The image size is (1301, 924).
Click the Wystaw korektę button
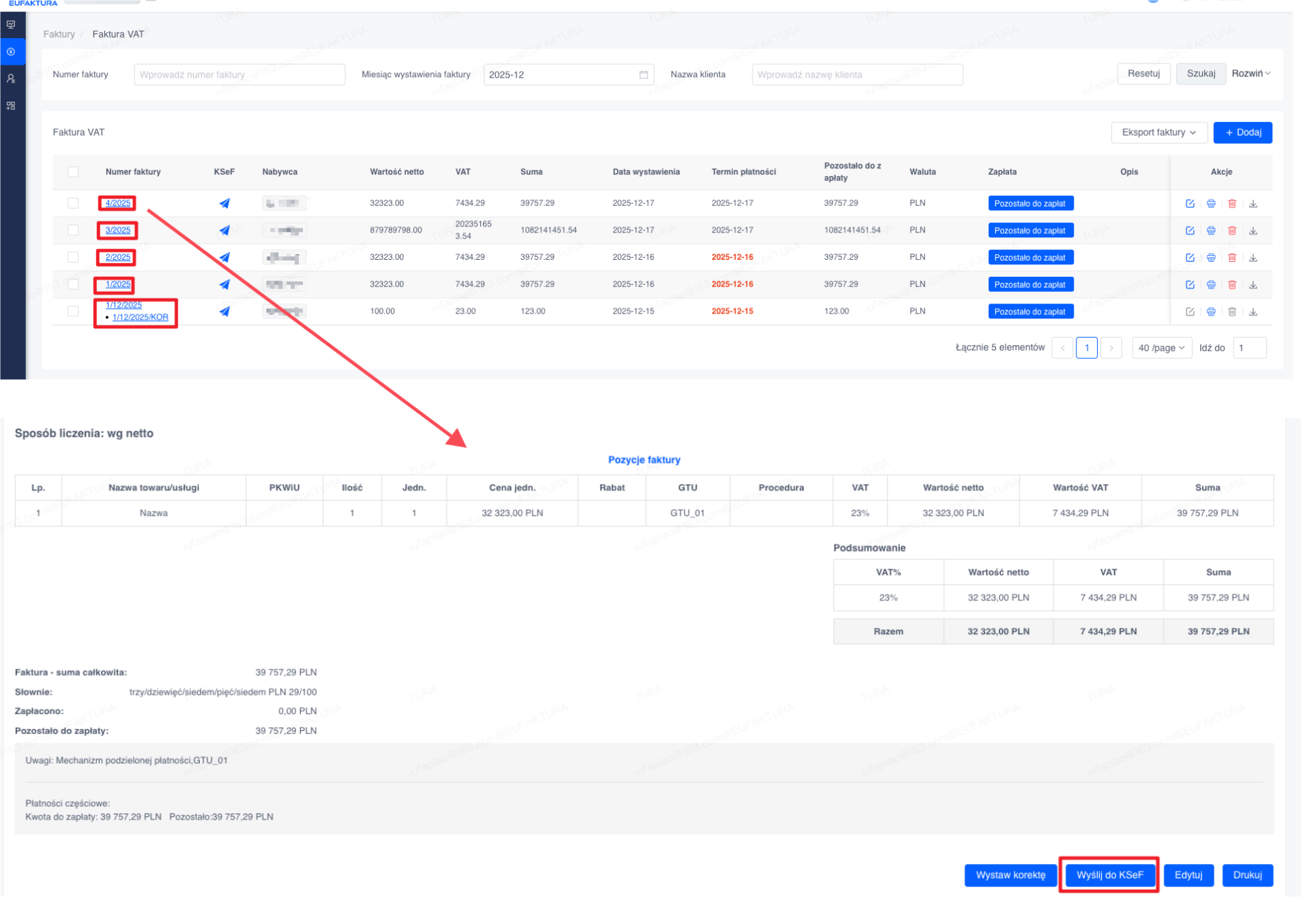(x=1010, y=875)
